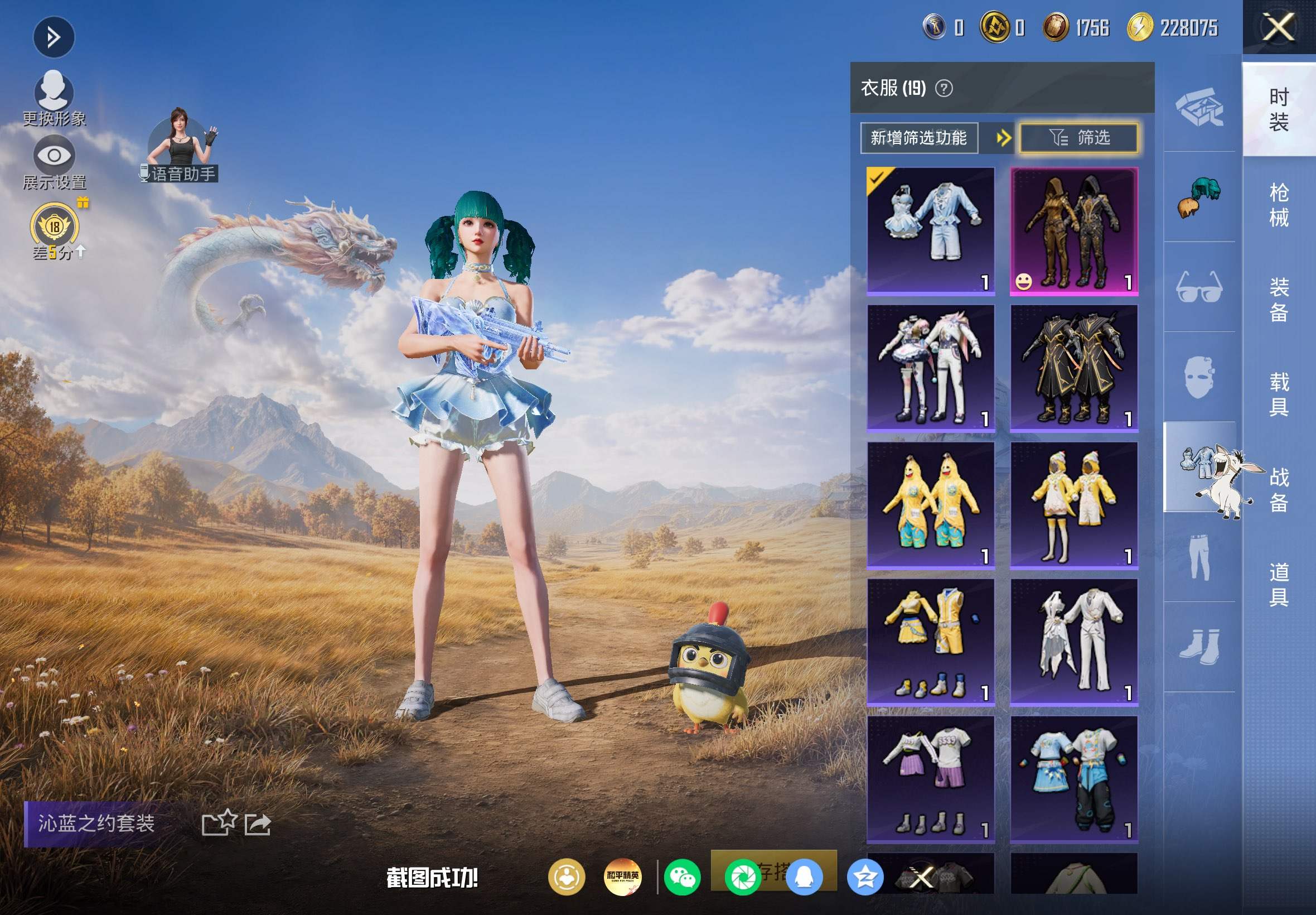Open the face mask category
Screen dimensions: 1316x915
[x=1199, y=377]
